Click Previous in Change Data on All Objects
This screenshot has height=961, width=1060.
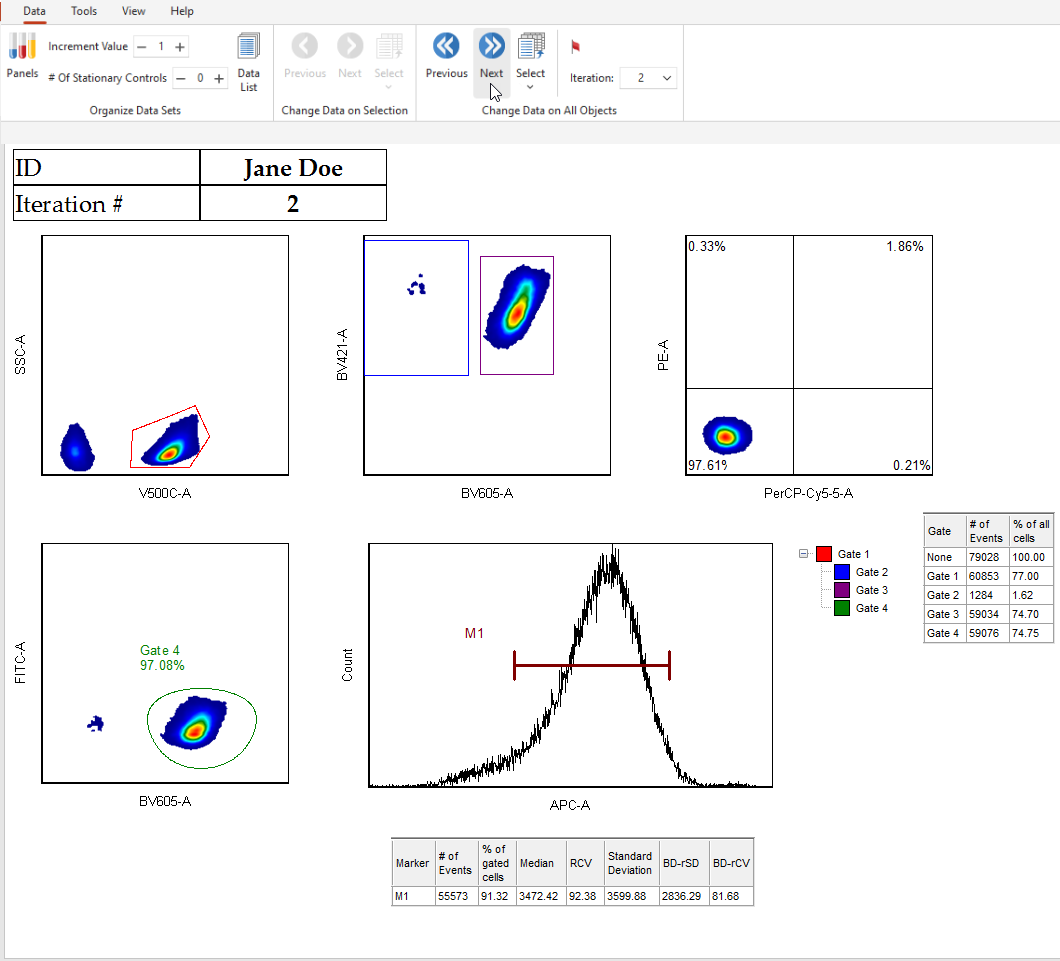tap(446, 46)
